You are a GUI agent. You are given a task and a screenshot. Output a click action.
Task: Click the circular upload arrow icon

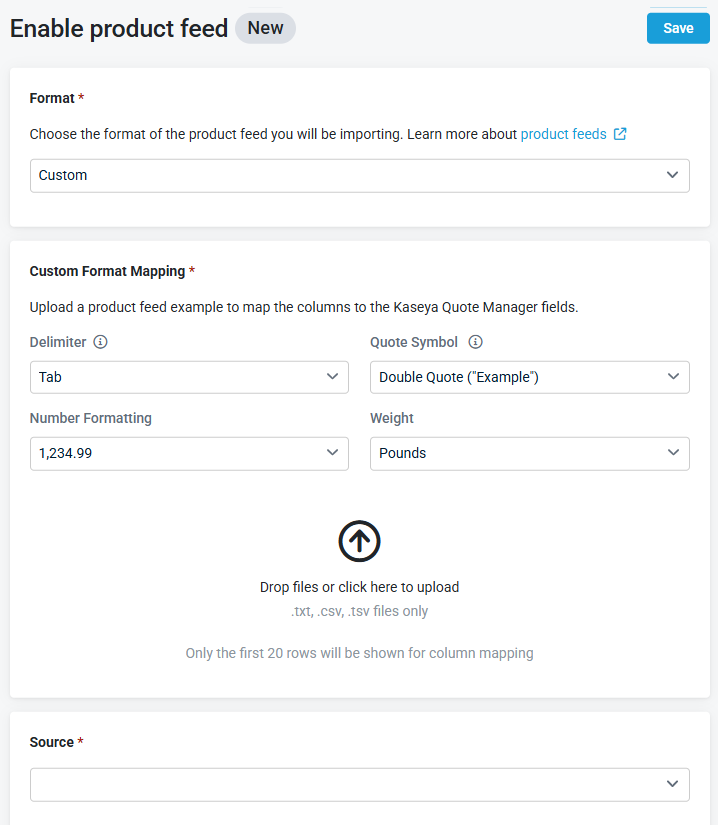[359, 541]
